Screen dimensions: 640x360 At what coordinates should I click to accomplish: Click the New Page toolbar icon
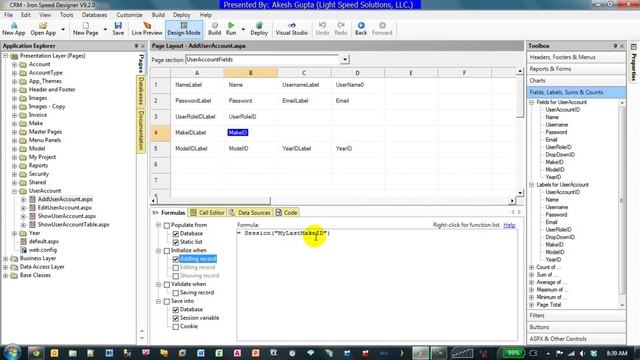(85, 29)
